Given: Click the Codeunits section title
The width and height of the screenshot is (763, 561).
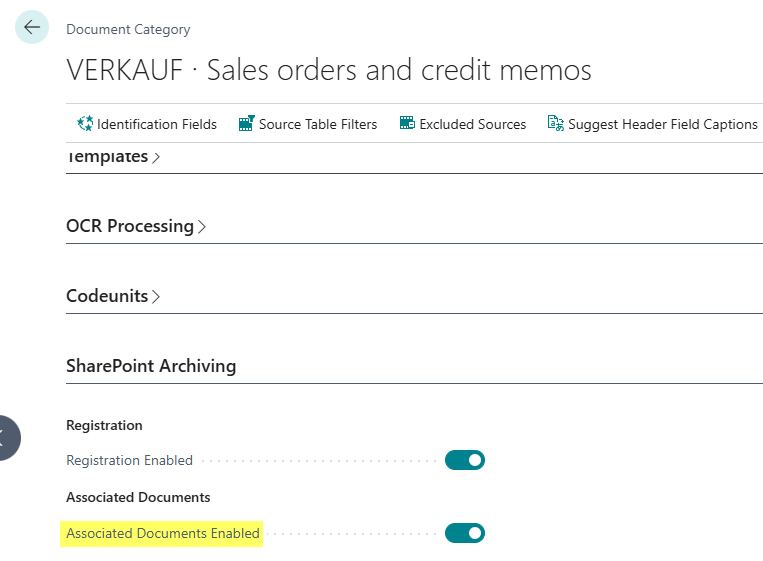Looking at the screenshot, I should point(107,296).
